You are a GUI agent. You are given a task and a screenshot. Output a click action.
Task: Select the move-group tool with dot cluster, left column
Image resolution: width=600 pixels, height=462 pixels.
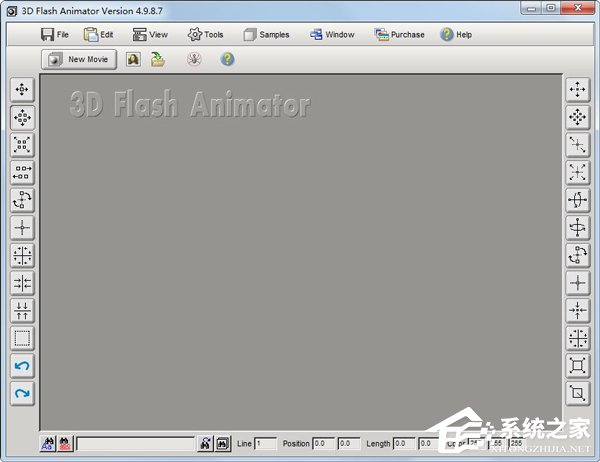pyautogui.click(x=22, y=117)
